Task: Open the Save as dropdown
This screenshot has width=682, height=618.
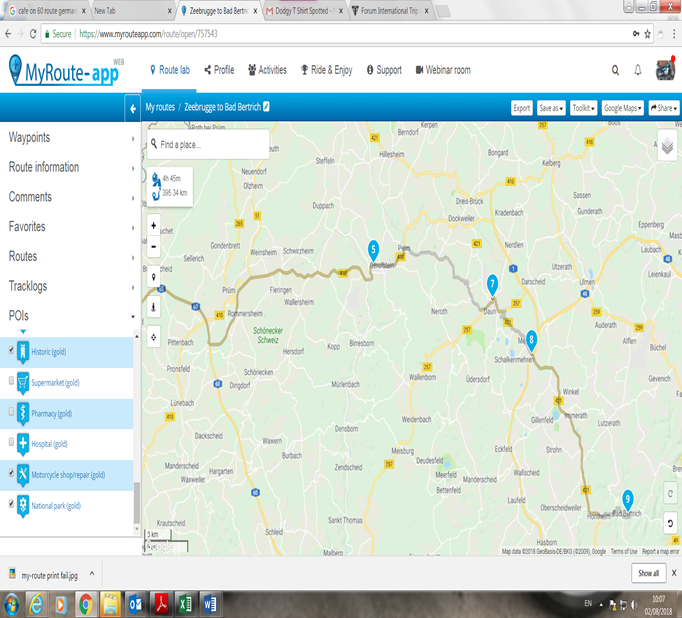Action: tap(551, 108)
